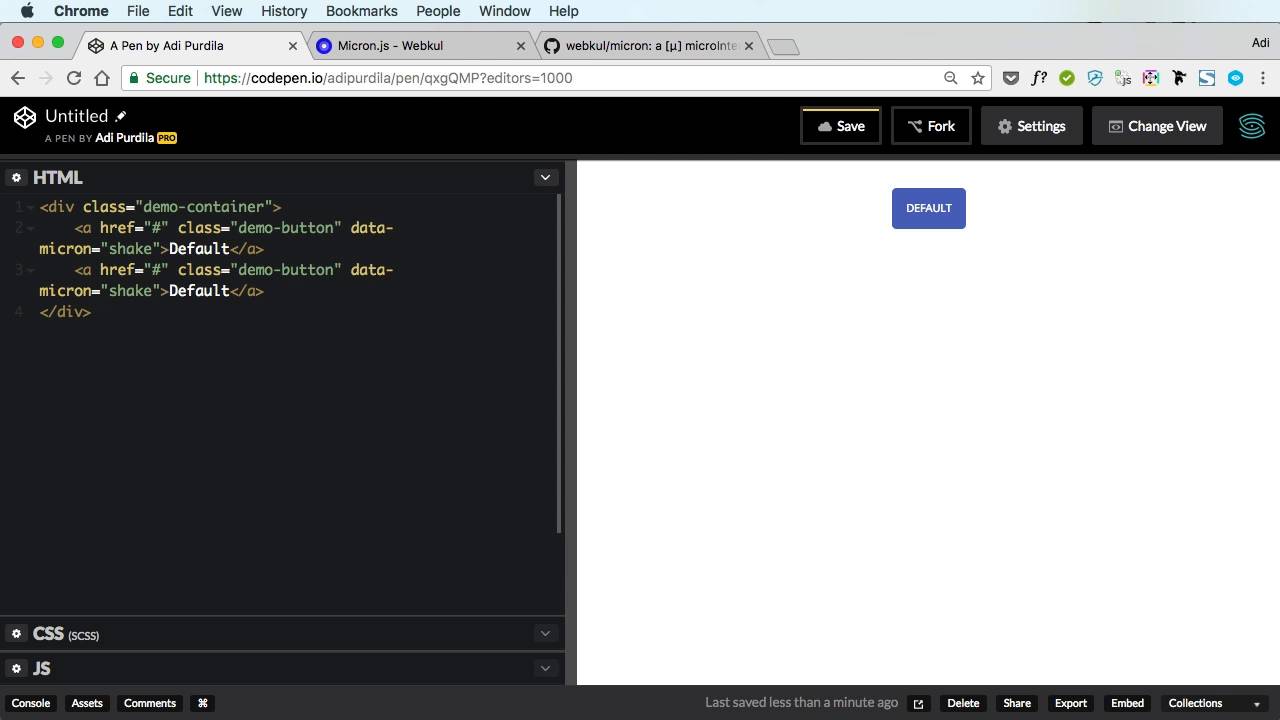Open the Help menu
Image resolution: width=1280 pixels, height=720 pixels.
point(564,11)
